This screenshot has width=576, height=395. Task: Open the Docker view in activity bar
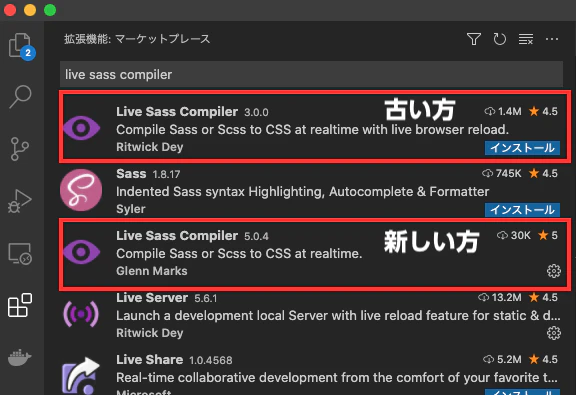[x=19, y=358]
